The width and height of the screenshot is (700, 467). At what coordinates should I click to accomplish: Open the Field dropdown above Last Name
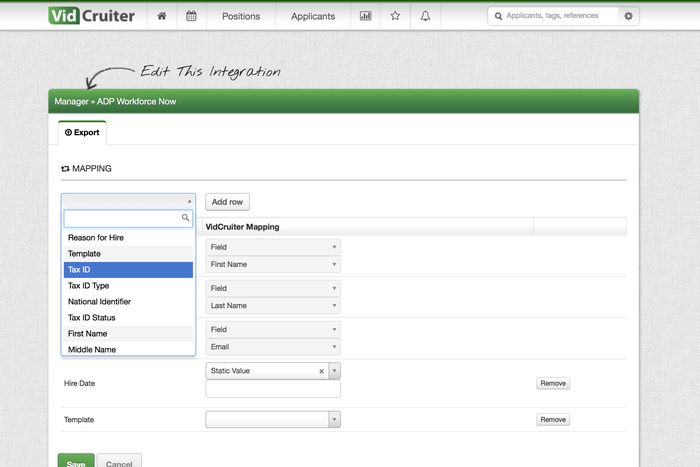273,288
